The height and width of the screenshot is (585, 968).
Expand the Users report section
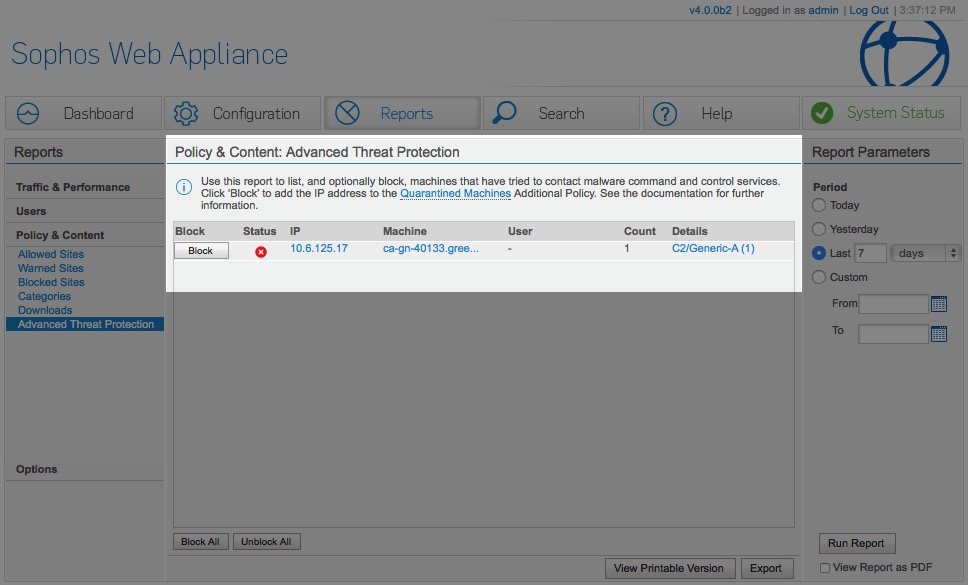[x=31, y=211]
